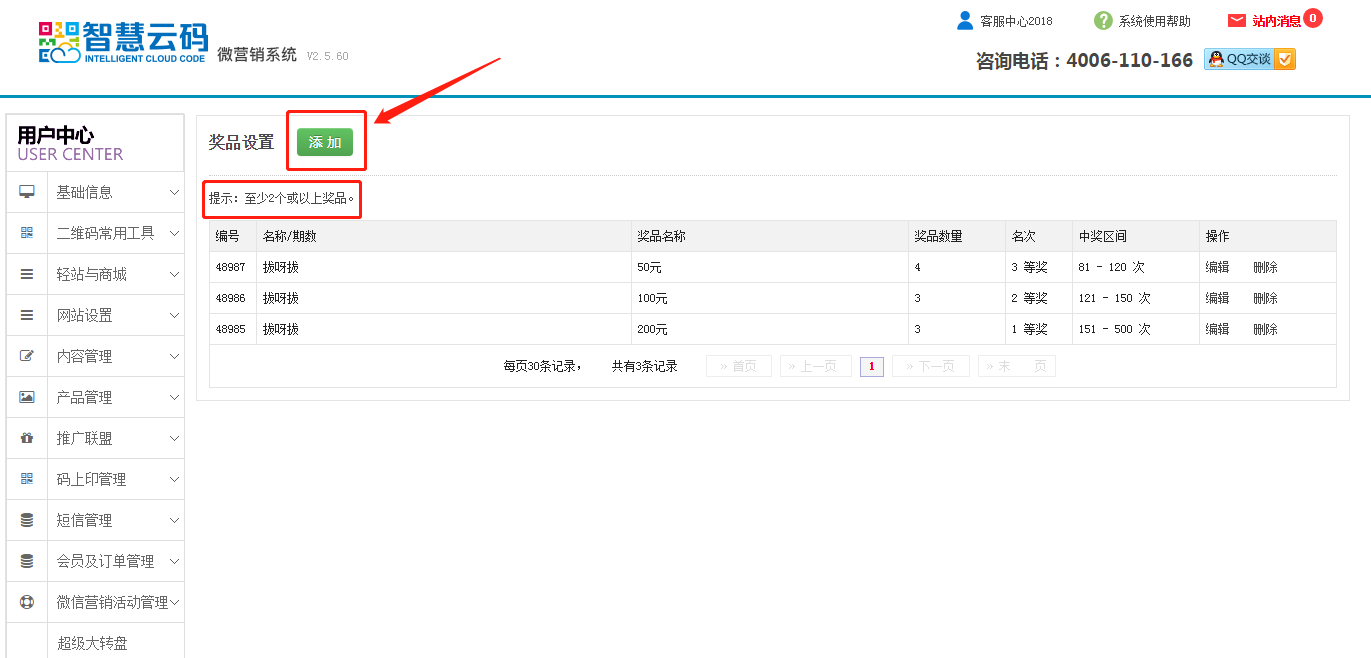Click the picture icon beside 产品管理

(x=27, y=397)
